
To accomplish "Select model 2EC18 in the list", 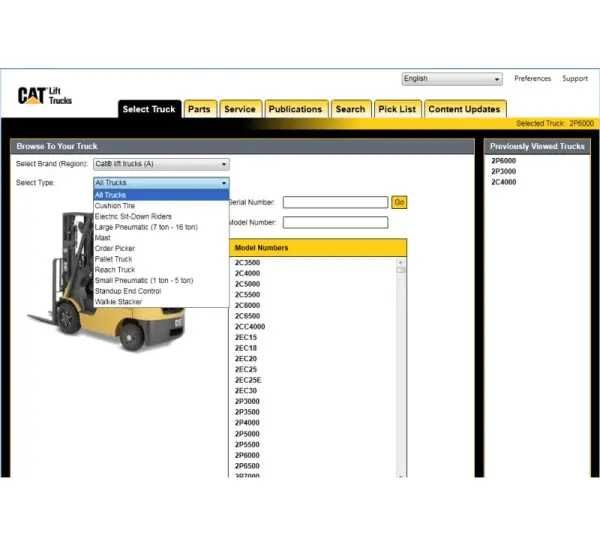I will [246, 348].
